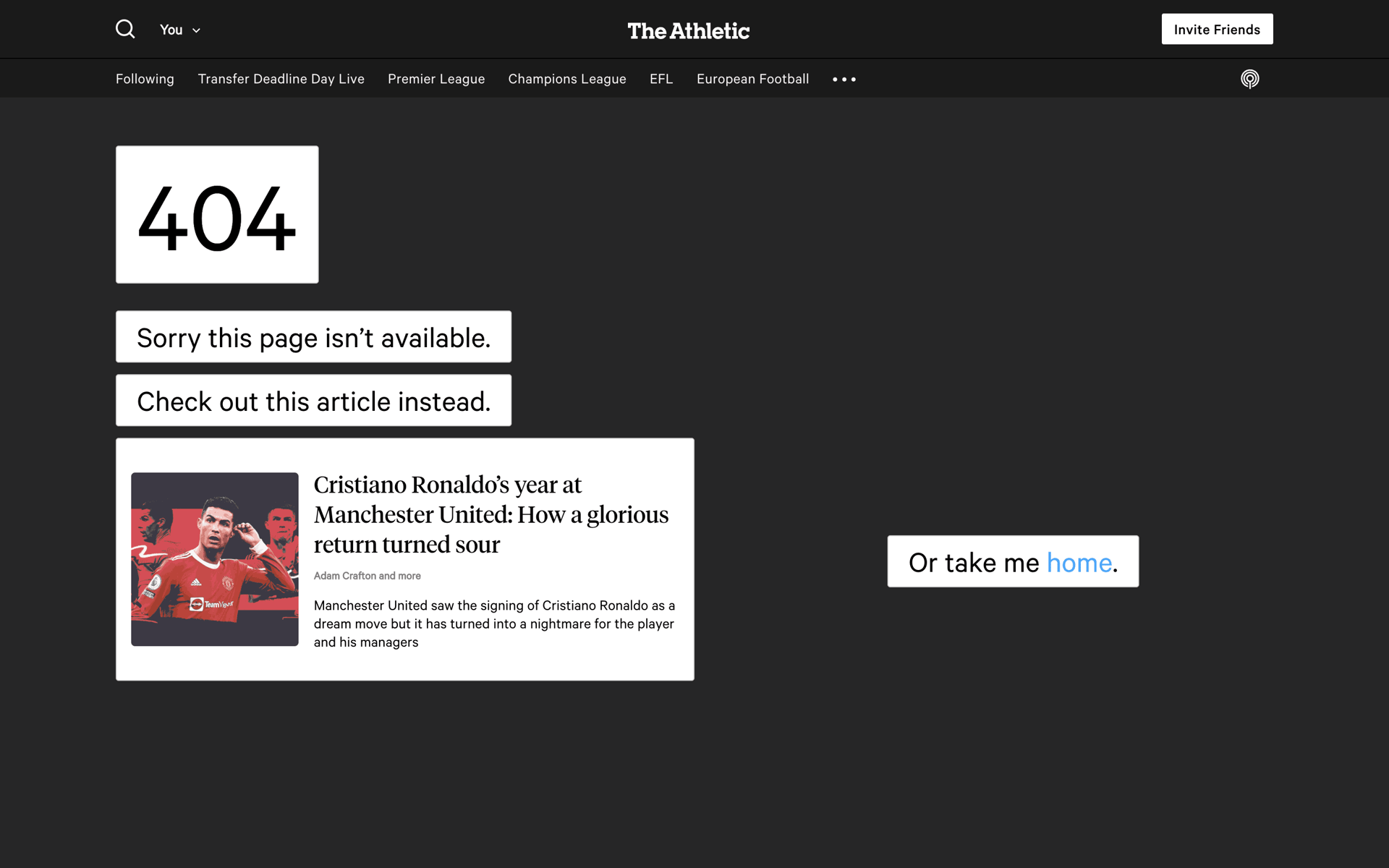
Task: Follow the blue home link
Action: click(x=1079, y=563)
